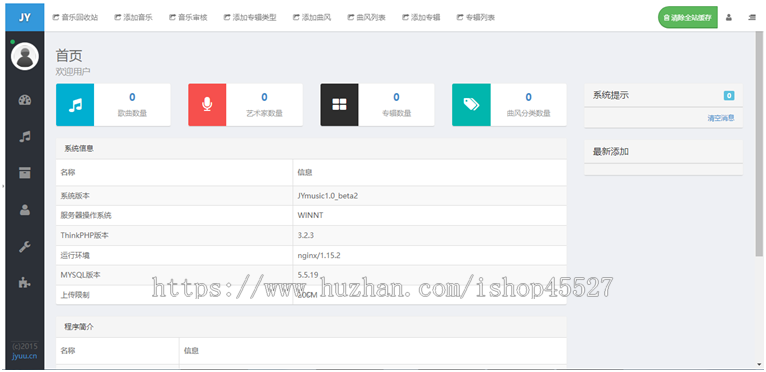
Task: Expand the collapsed panel arrow on left edge
Action: (x=3, y=186)
